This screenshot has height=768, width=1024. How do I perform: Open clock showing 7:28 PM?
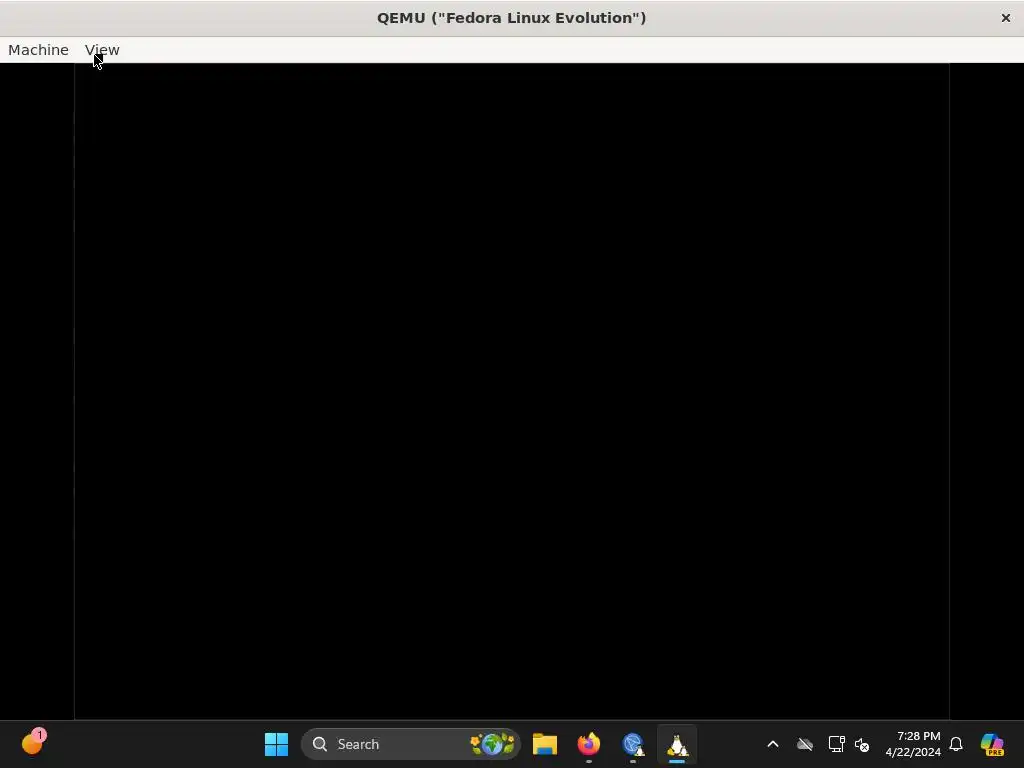tap(913, 744)
